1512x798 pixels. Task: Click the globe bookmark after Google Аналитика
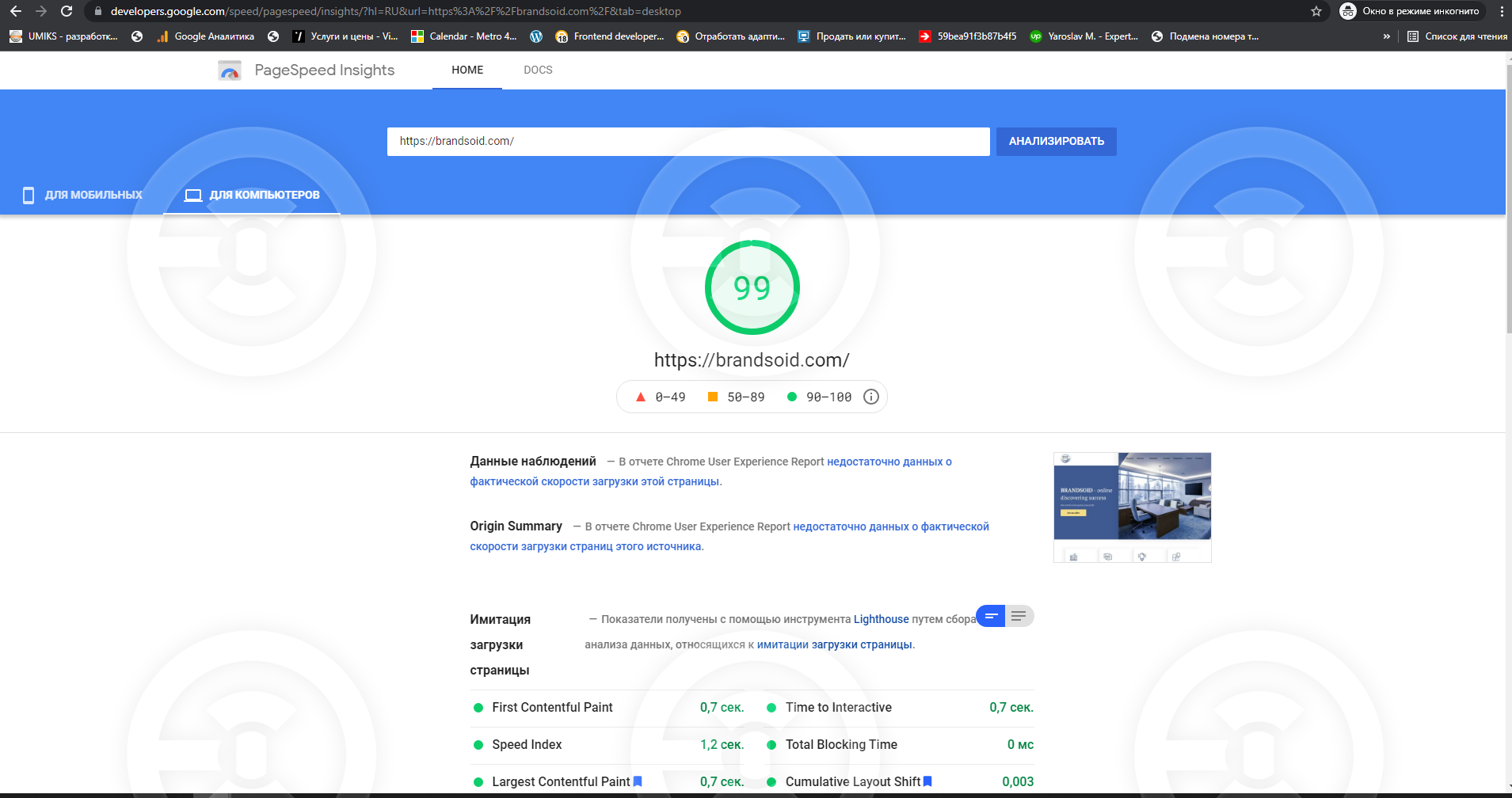[273, 36]
